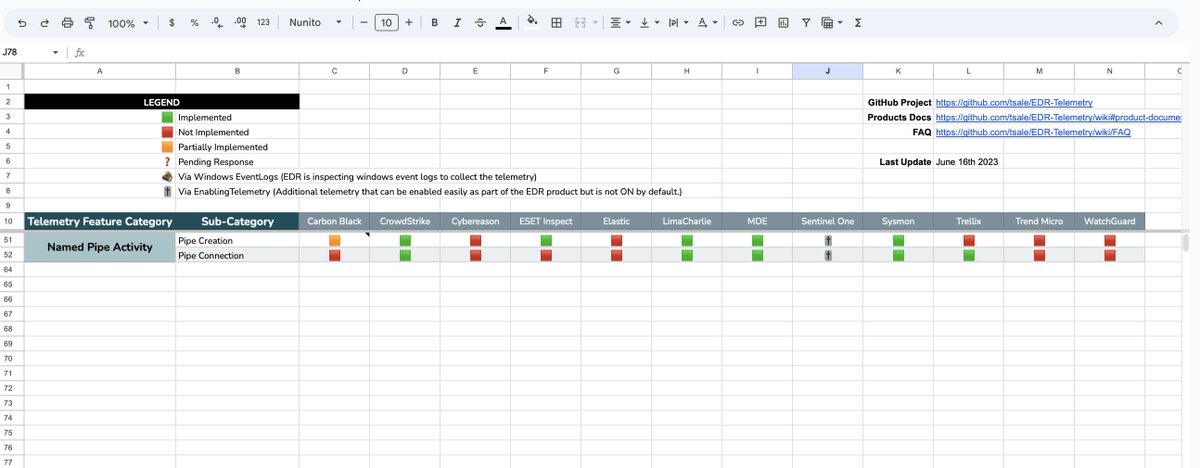Image resolution: width=1200 pixels, height=468 pixels.
Task: Select the Telemetry Feature Category header
Action: pos(99,221)
